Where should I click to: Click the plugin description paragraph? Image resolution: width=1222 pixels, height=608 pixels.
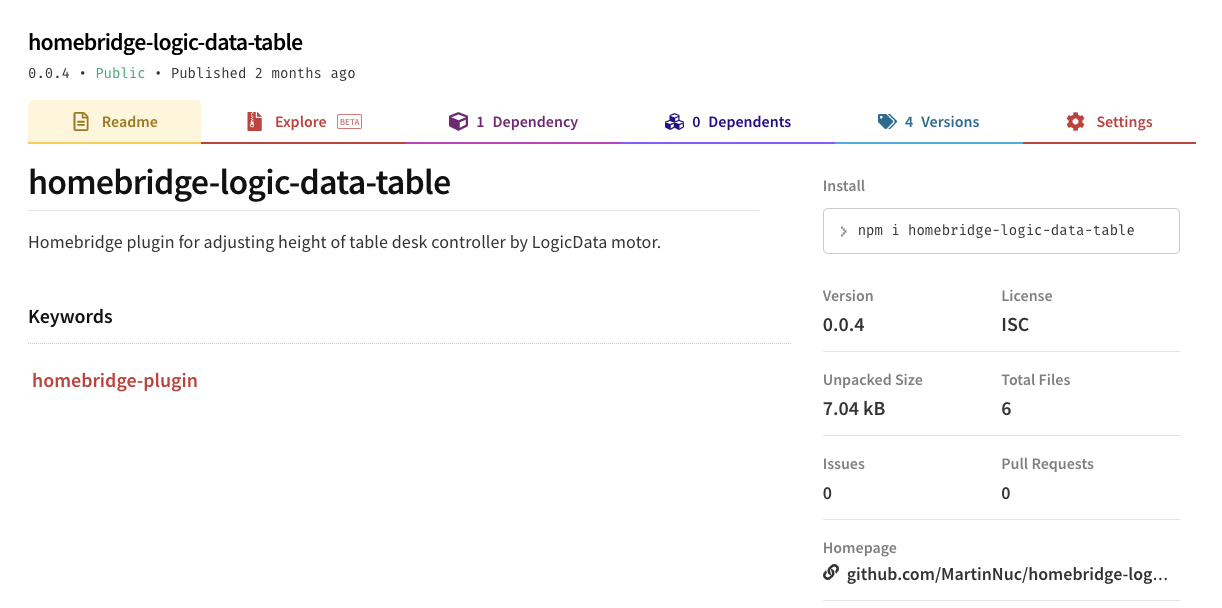(345, 242)
